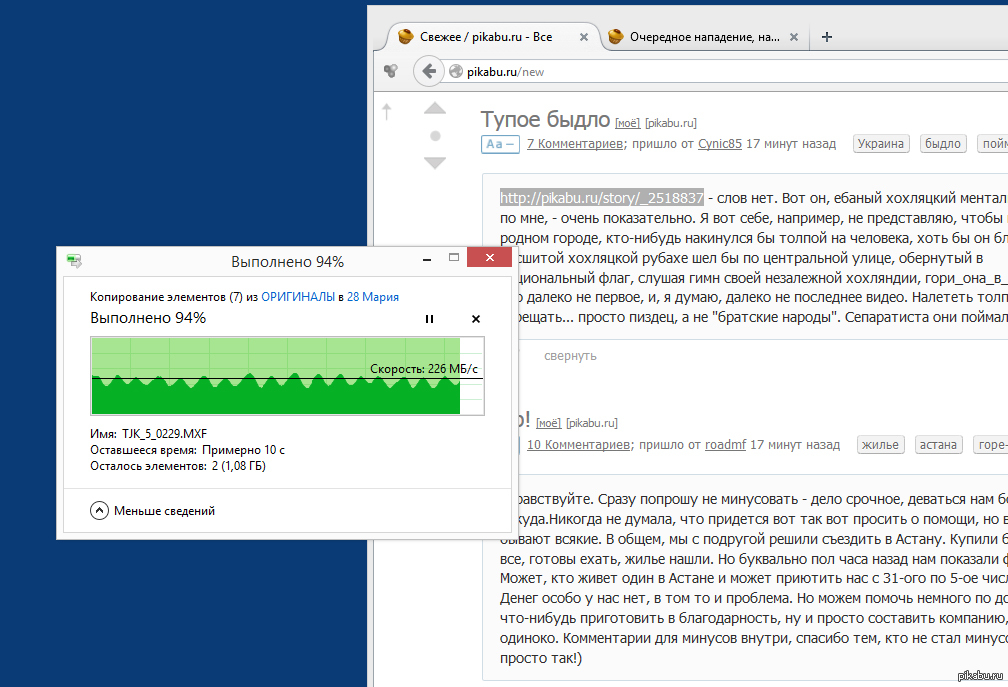Click the pikabu.ru/new address bar
Viewport: 1008px width, 687px height.
(x=700, y=72)
